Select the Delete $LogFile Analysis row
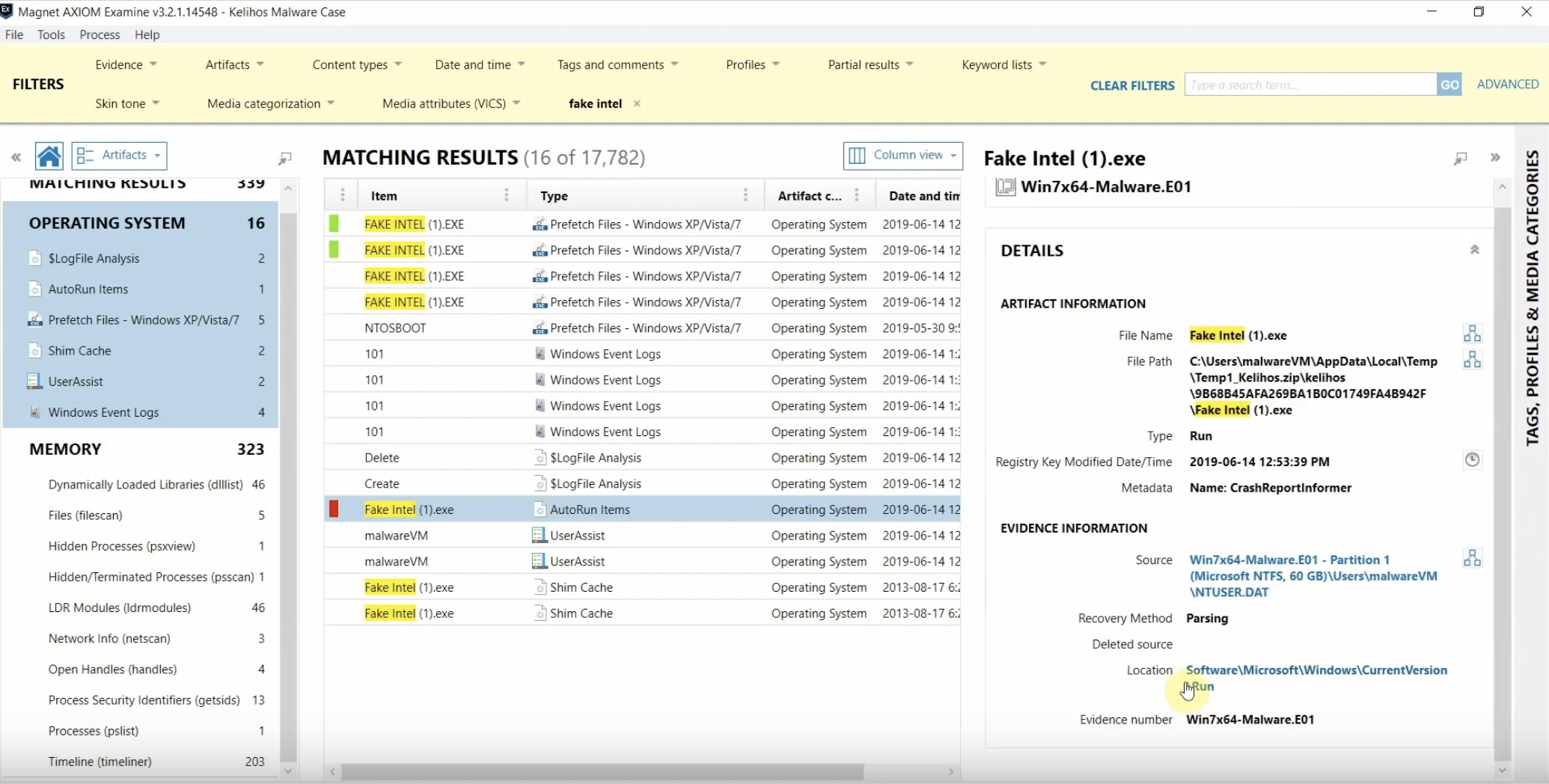This screenshot has width=1549, height=784. coord(643,458)
